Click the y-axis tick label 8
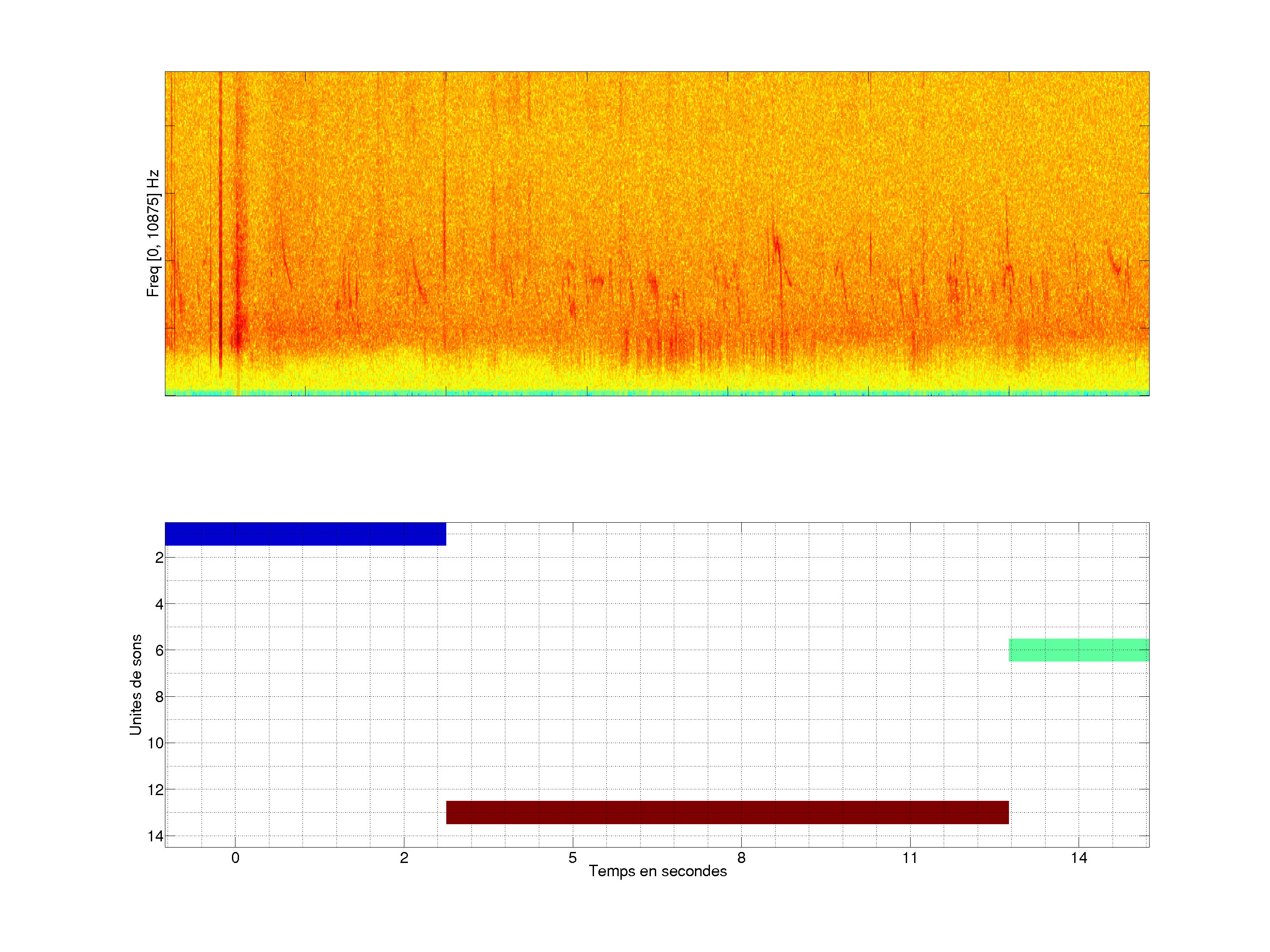 coord(159,697)
